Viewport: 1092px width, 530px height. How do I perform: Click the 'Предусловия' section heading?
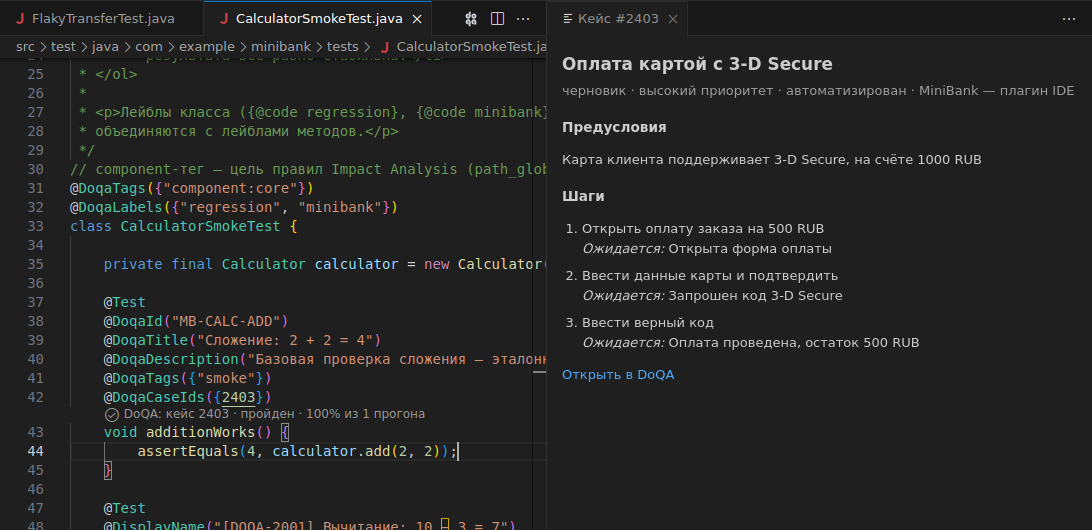(x=614, y=127)
